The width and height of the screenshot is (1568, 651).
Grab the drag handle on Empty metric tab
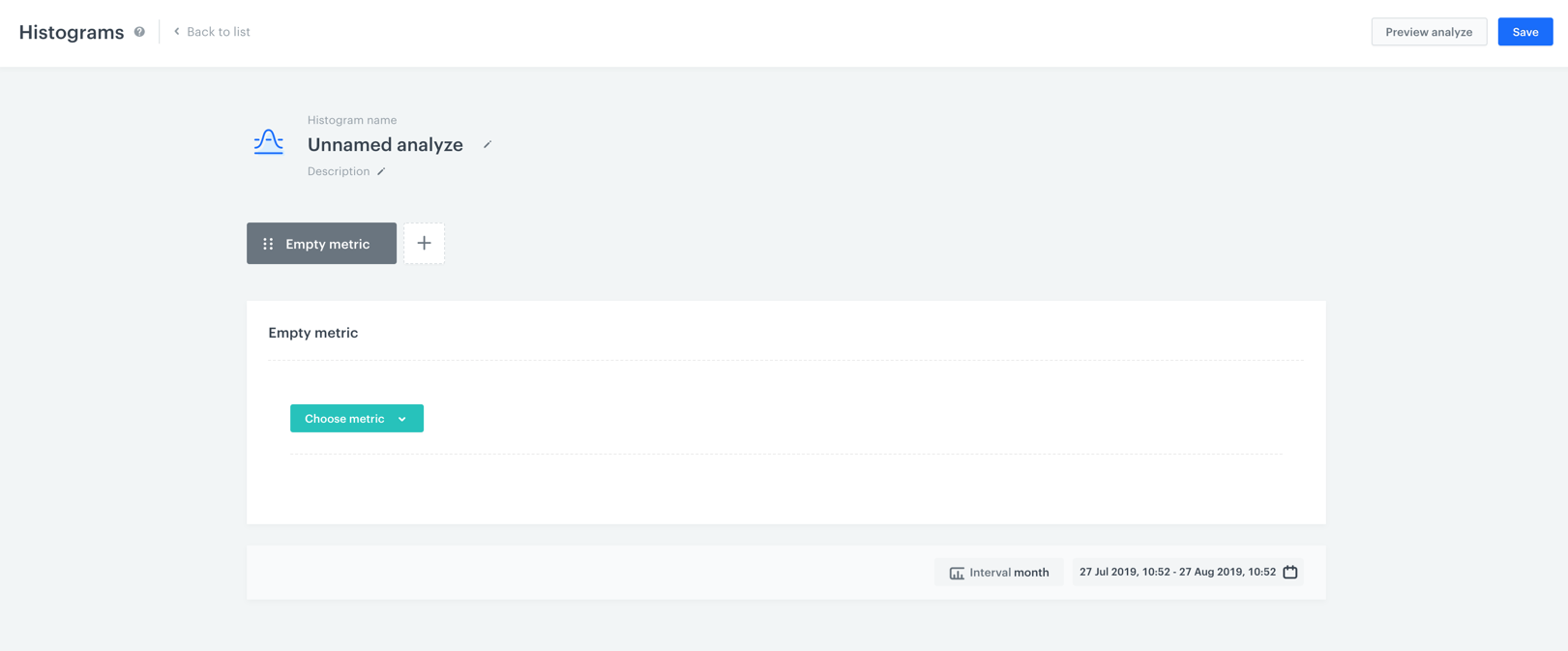point(268,244)
